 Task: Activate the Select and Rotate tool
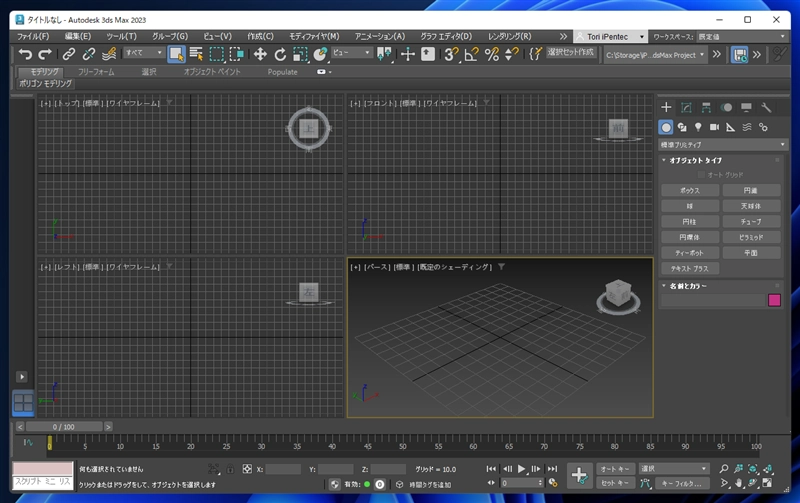pos(280,54)
